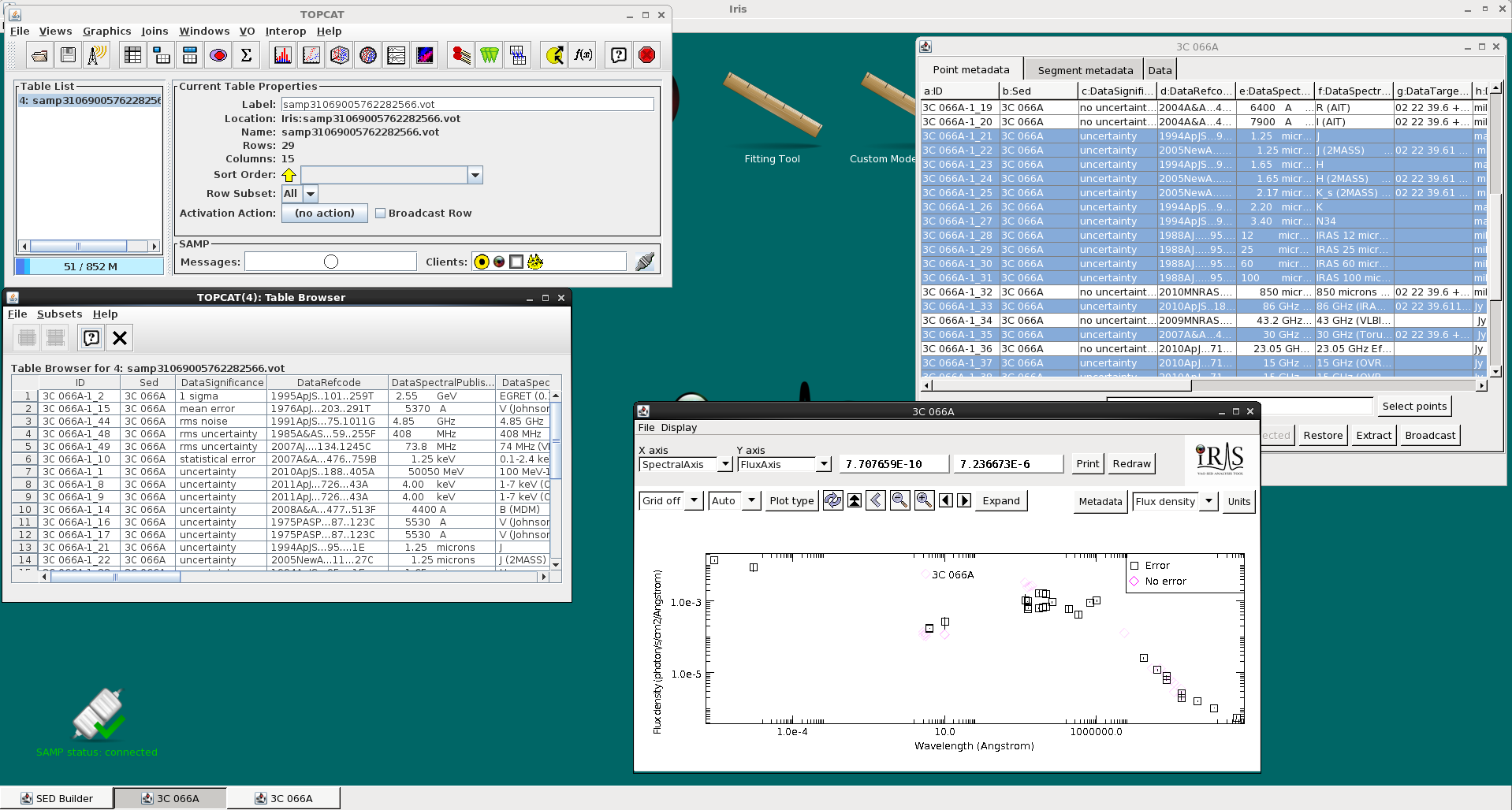Open the Auto scaling dropdown

[733, 500]
